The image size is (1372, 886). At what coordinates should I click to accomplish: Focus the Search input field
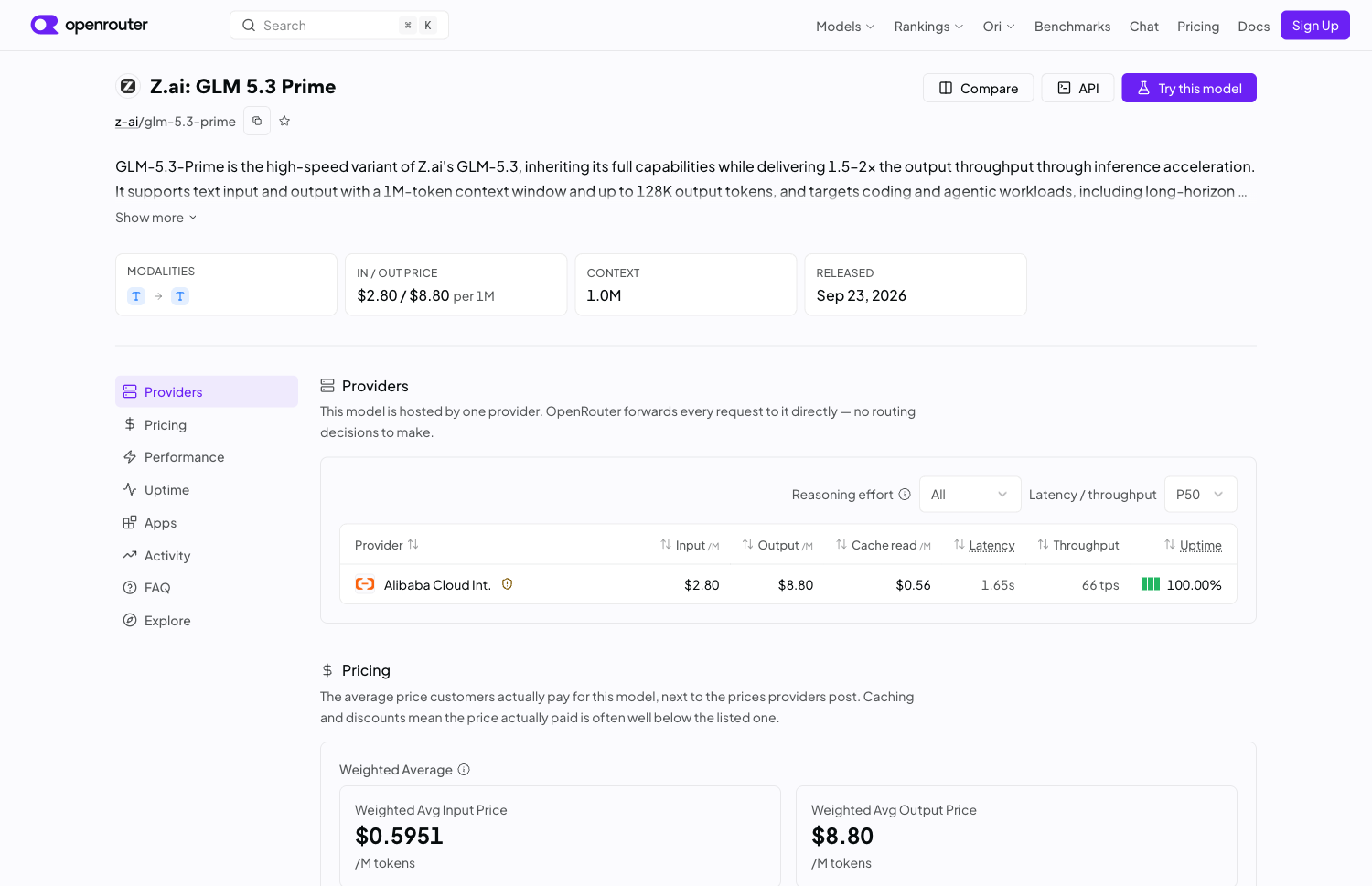339,26
